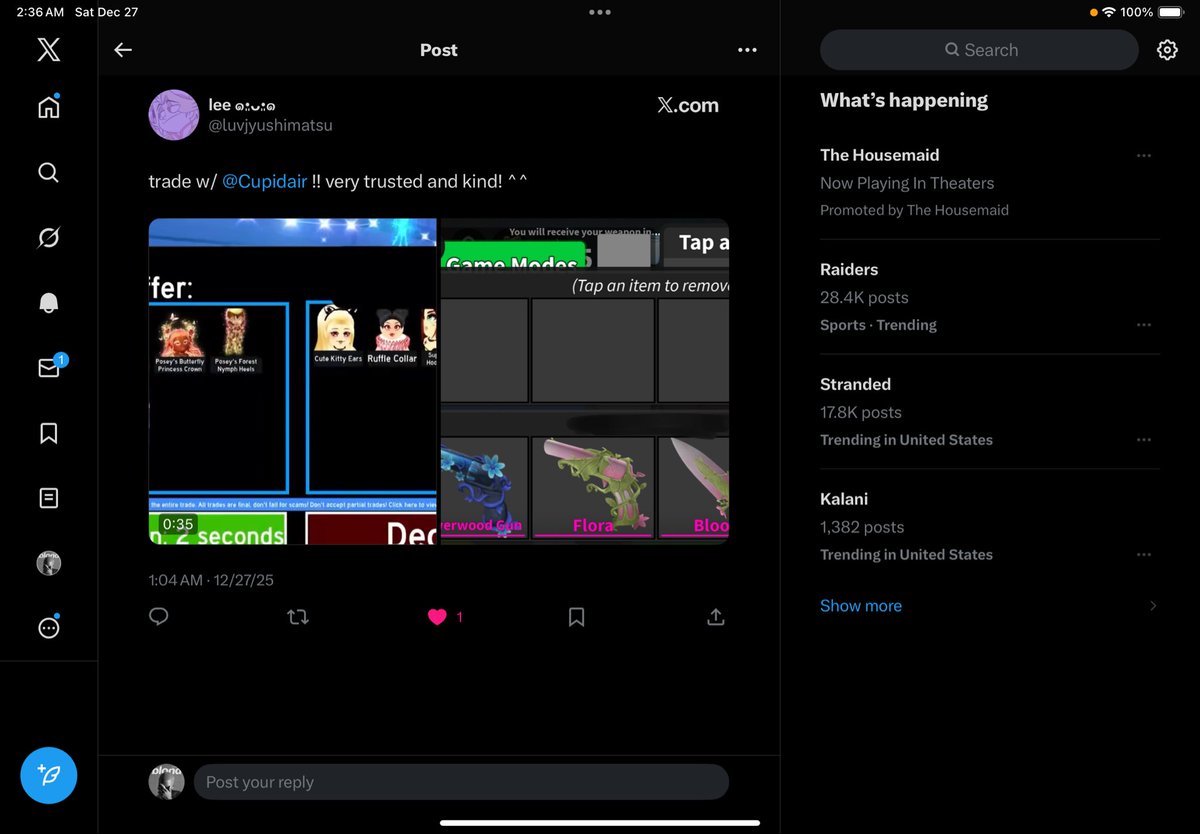Expand trends with Show more
The image size is (1200, 834).
point(861,606)
